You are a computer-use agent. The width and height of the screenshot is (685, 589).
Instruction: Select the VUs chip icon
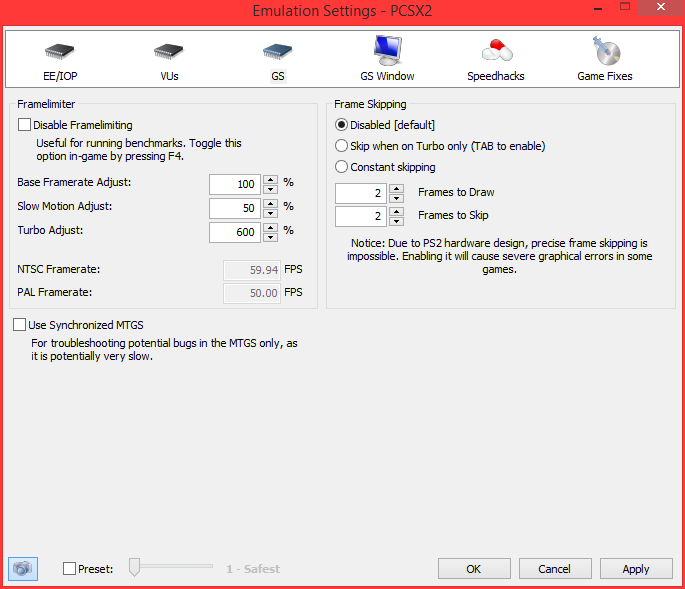(169, 50)
